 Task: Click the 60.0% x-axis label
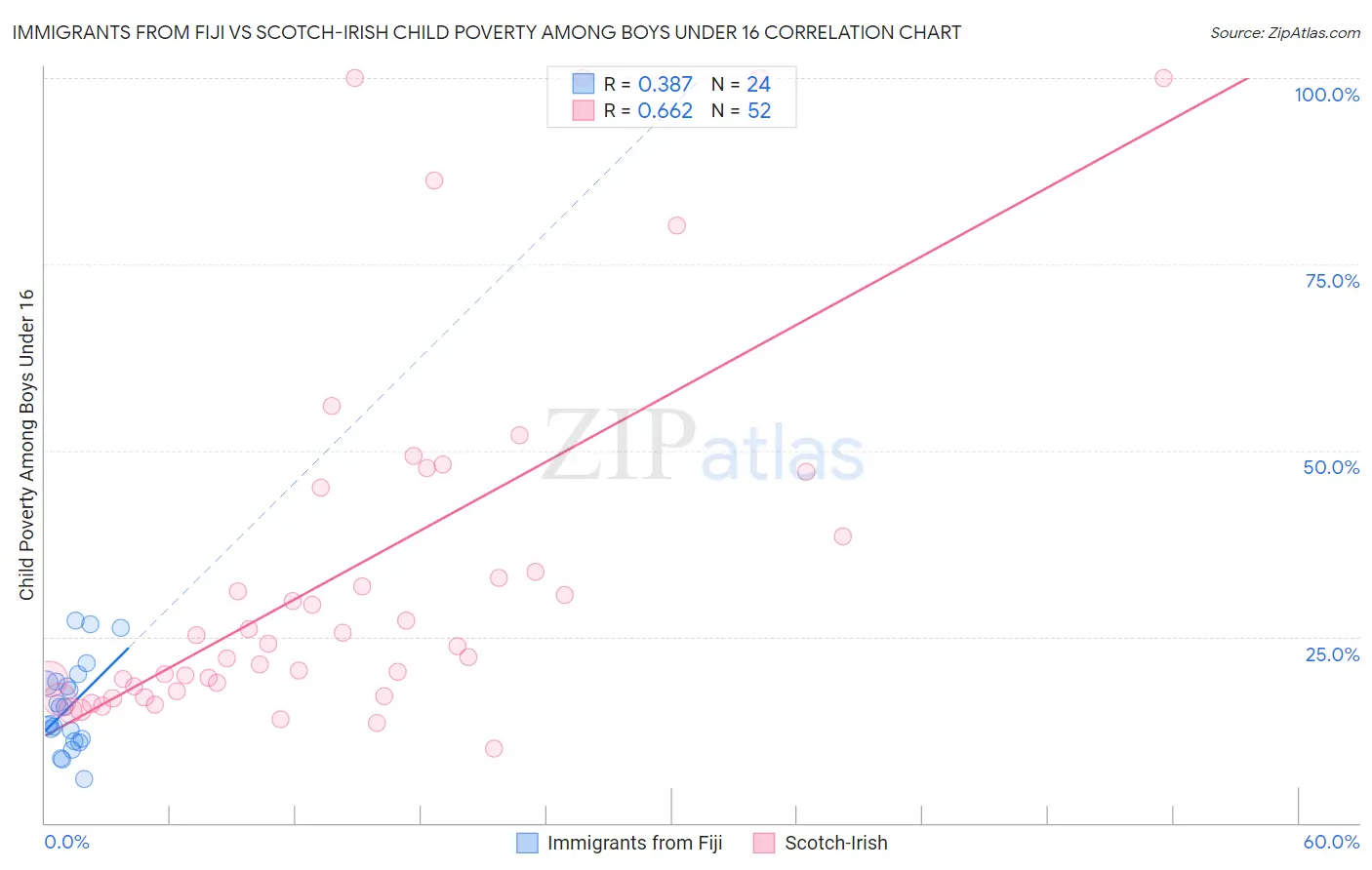pos(1331,842)
